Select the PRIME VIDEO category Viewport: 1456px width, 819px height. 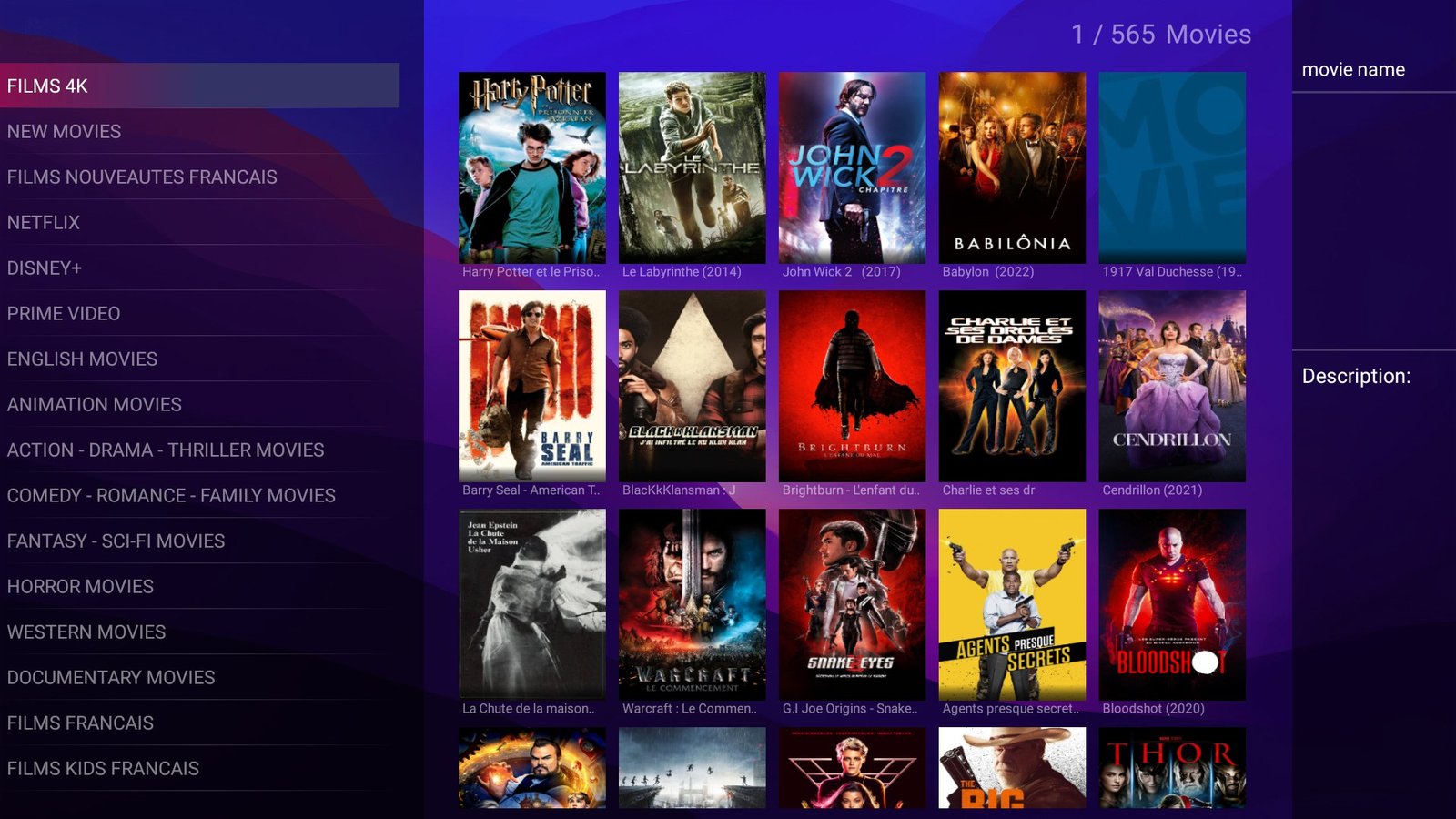coord(64,313)
